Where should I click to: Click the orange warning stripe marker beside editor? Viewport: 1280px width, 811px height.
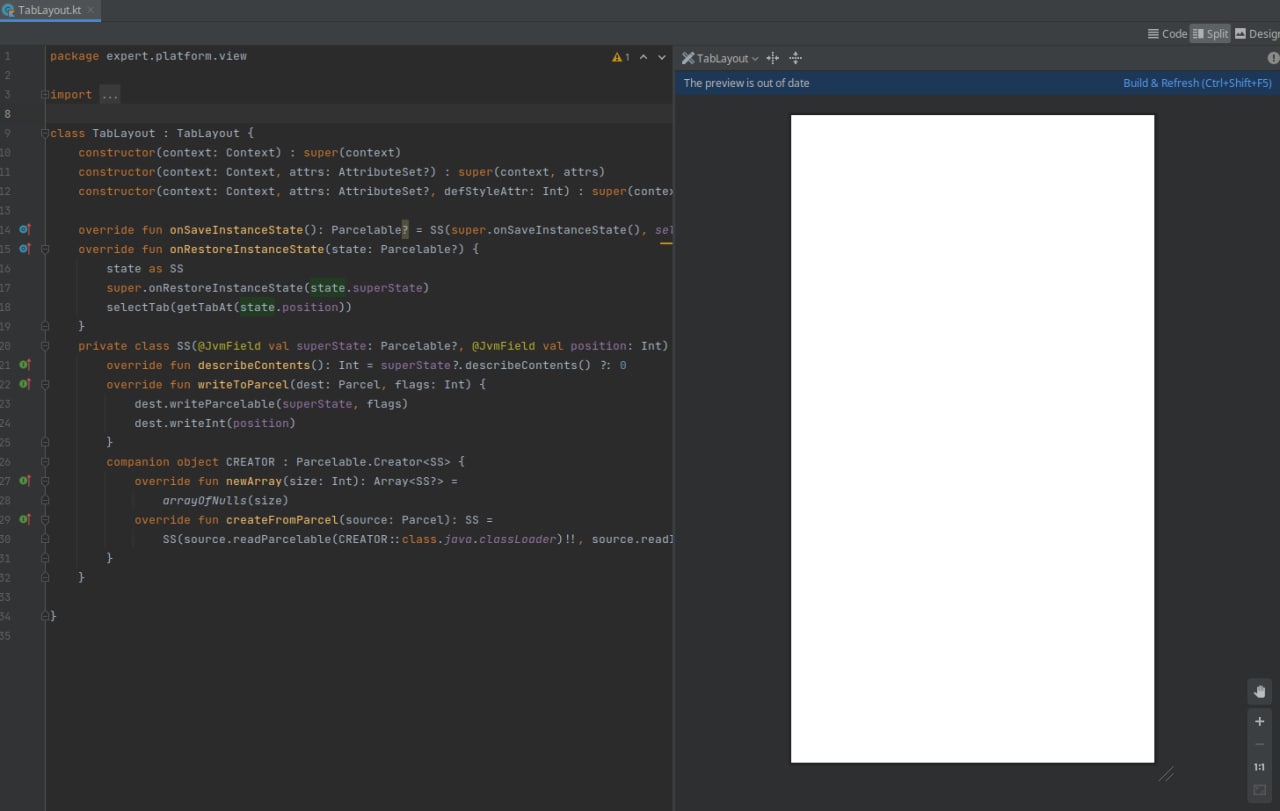(x=666, y=243)
